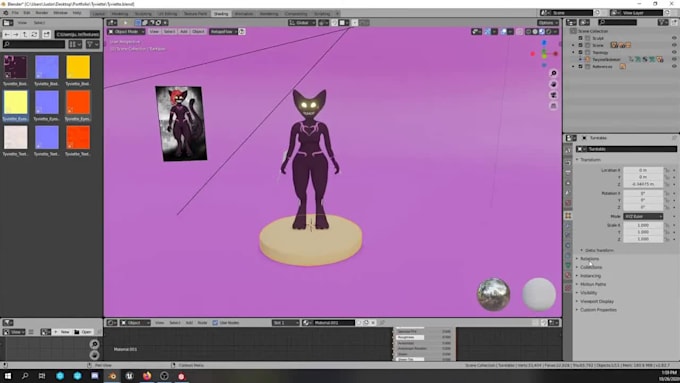Hide the Sculpt collection in outliner
Screen dimensions: 680x383
[x=674, y=38]
